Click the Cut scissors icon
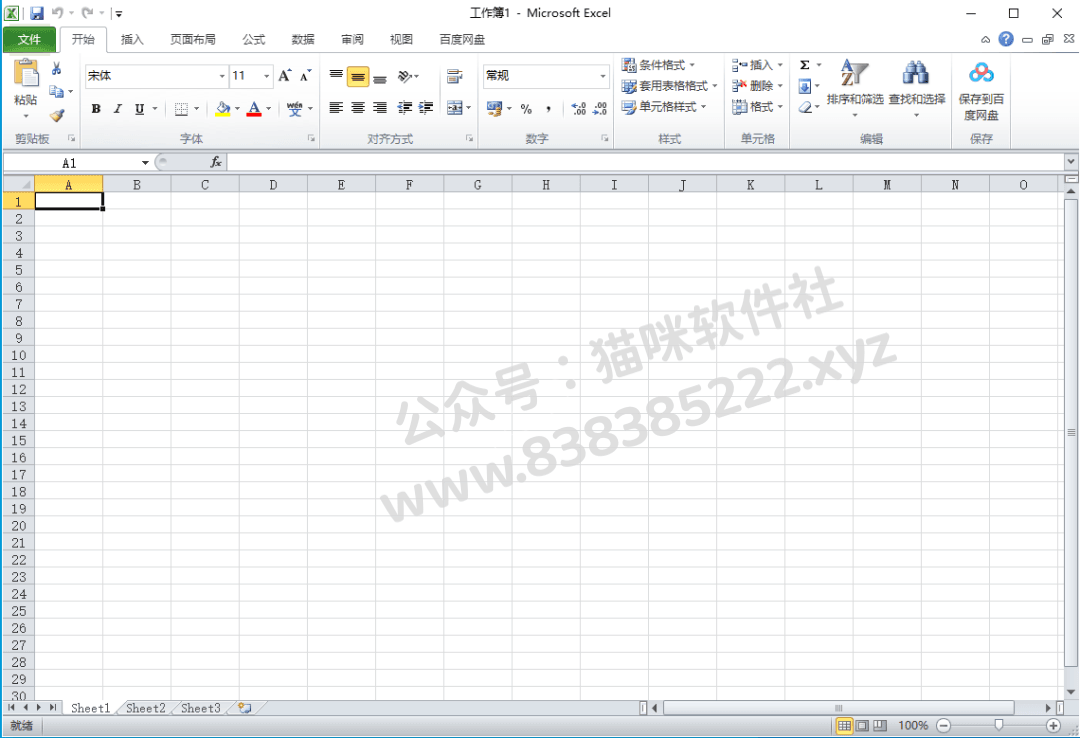Image resolution: width=1080 pixels, height=738 pixels. [56, 68]
